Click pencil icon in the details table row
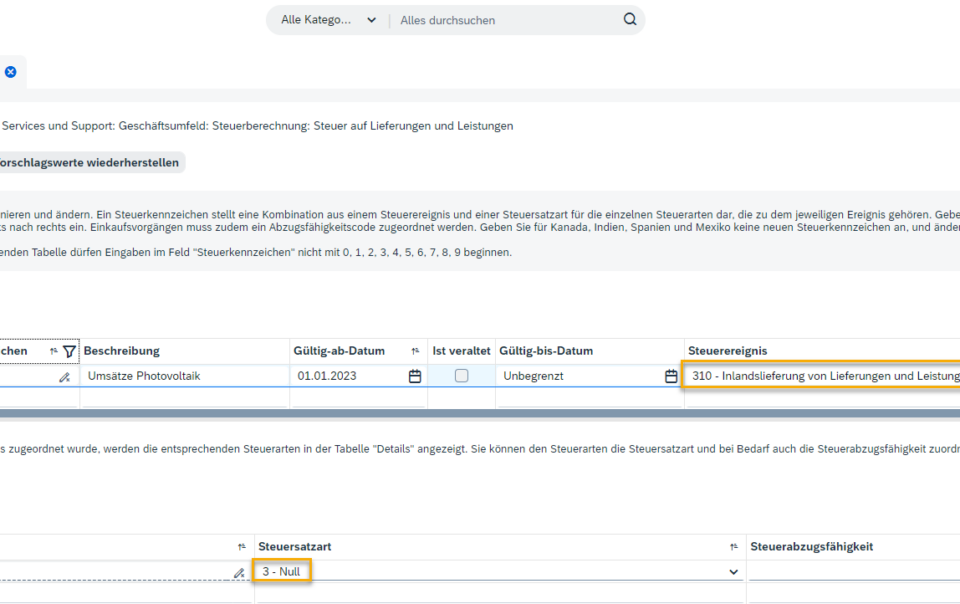This screenshot has width=960, height=604. (239, 573)
